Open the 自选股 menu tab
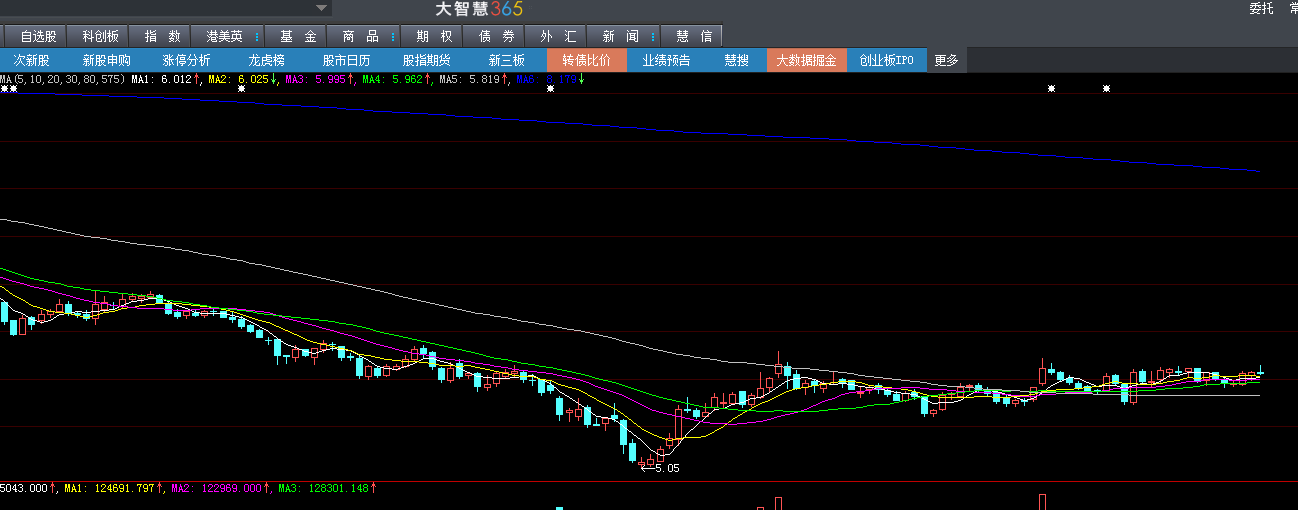1298x510 pixels. [38, 36]
